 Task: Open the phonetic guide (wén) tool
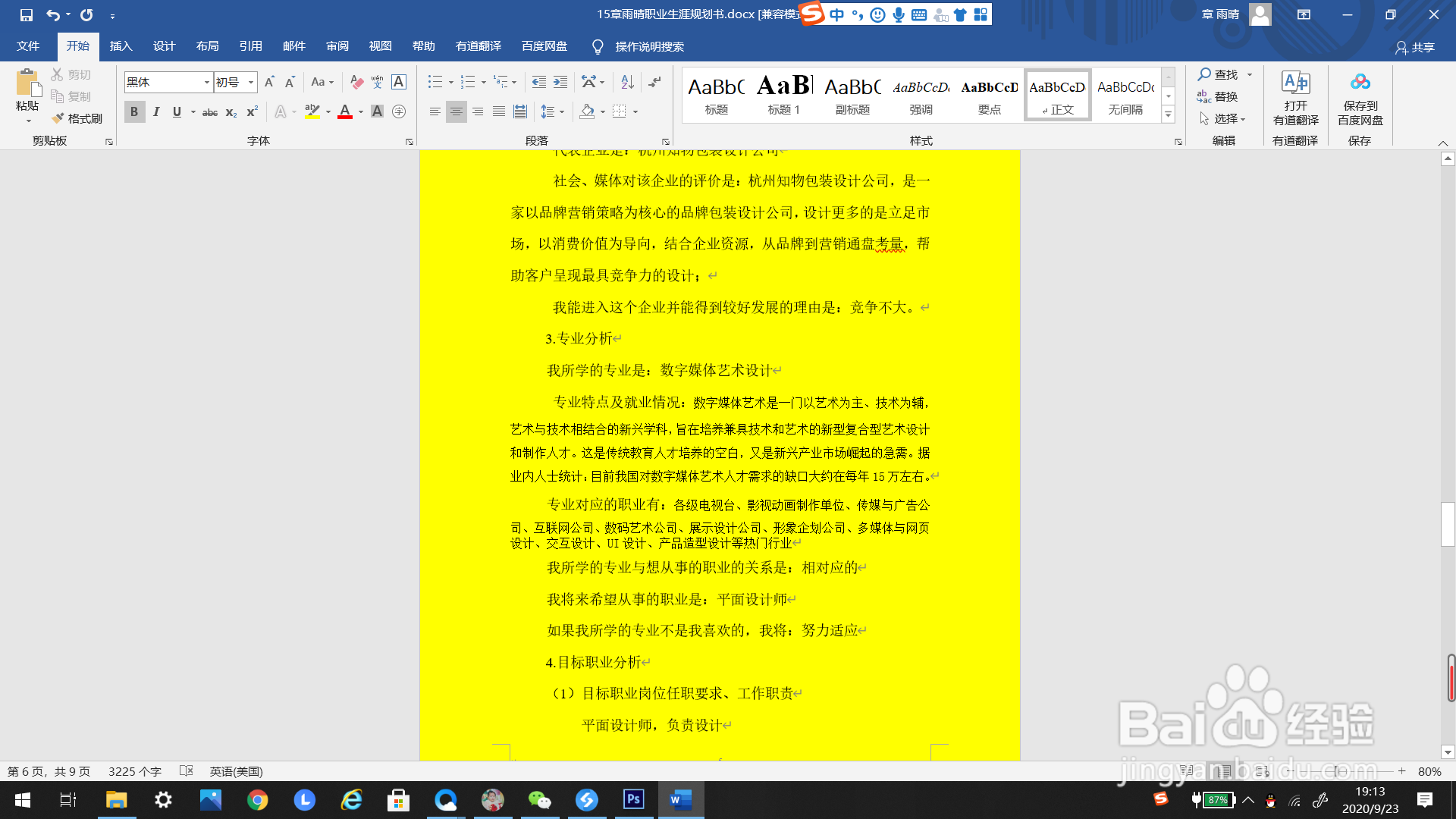[x=377, y=82]
